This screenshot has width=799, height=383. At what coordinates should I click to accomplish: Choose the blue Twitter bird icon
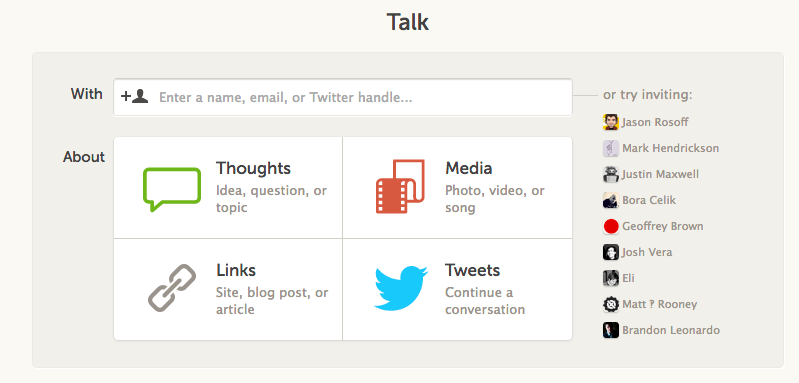[x=401, y=288]
